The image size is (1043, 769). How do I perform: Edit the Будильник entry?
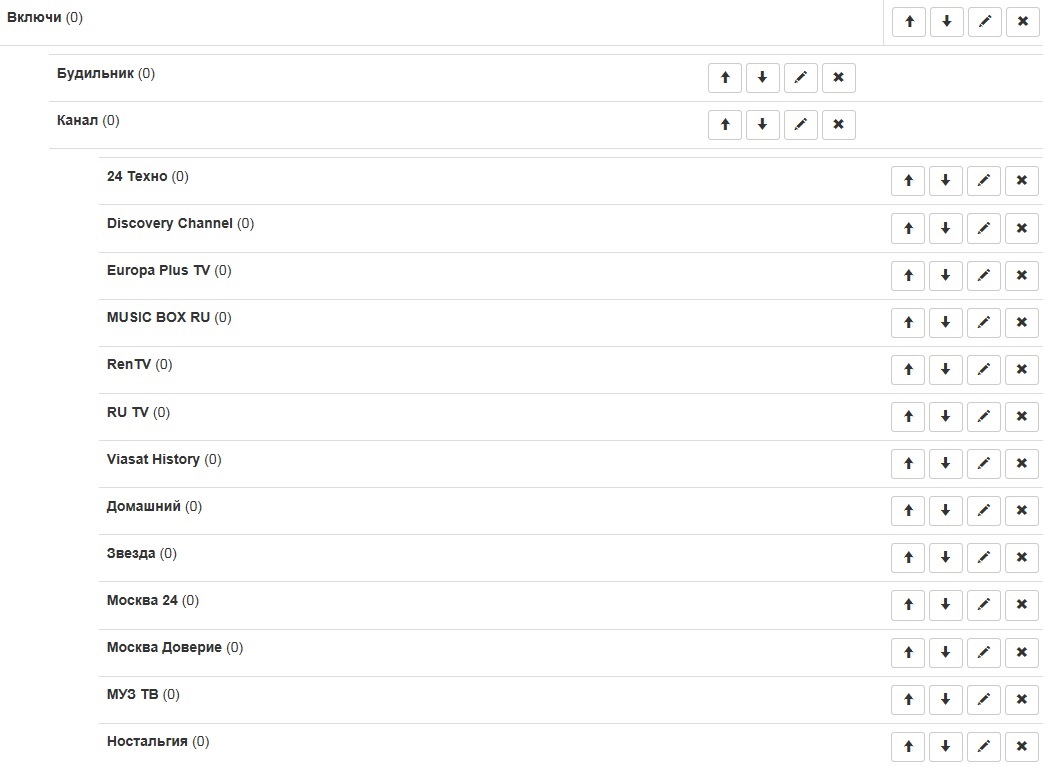[x=801, y=77]
